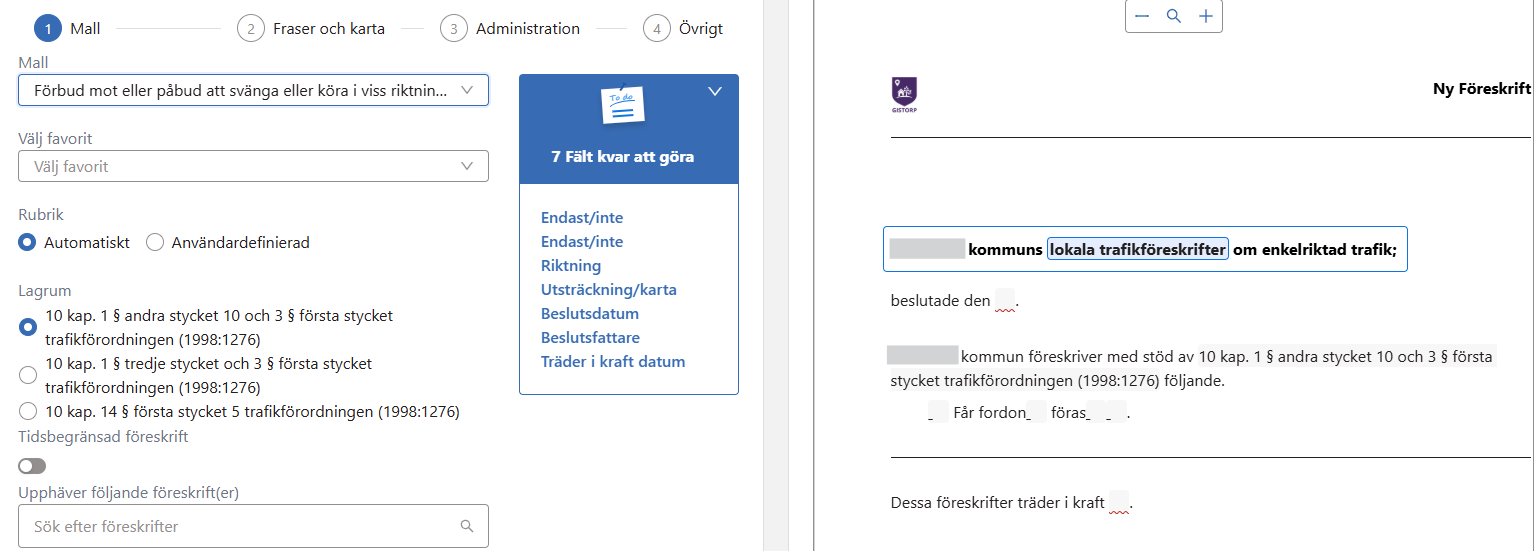Click the Sök efter föreskrifter input field
This screenshot has width=1539, height=551.
(240, 526)
